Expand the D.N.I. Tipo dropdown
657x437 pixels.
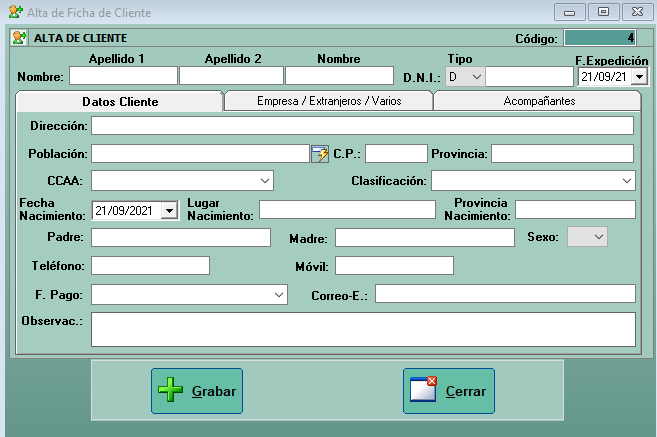476,77
